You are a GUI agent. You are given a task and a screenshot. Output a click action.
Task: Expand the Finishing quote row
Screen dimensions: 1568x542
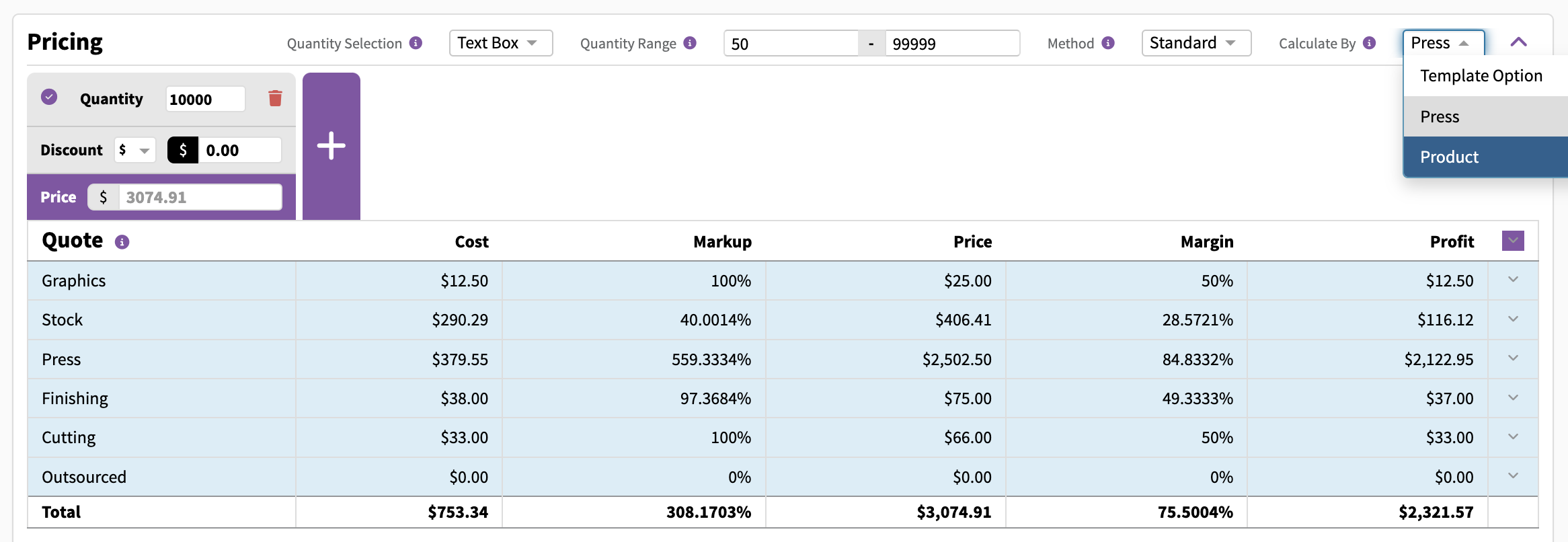pyautogui.click(x=1513, y=397)
